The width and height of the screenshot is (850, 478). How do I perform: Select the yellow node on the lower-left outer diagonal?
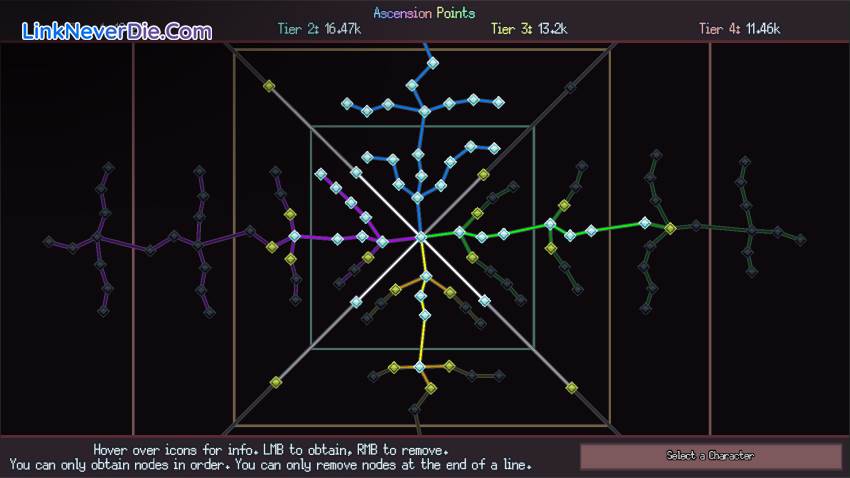[275, 381]
